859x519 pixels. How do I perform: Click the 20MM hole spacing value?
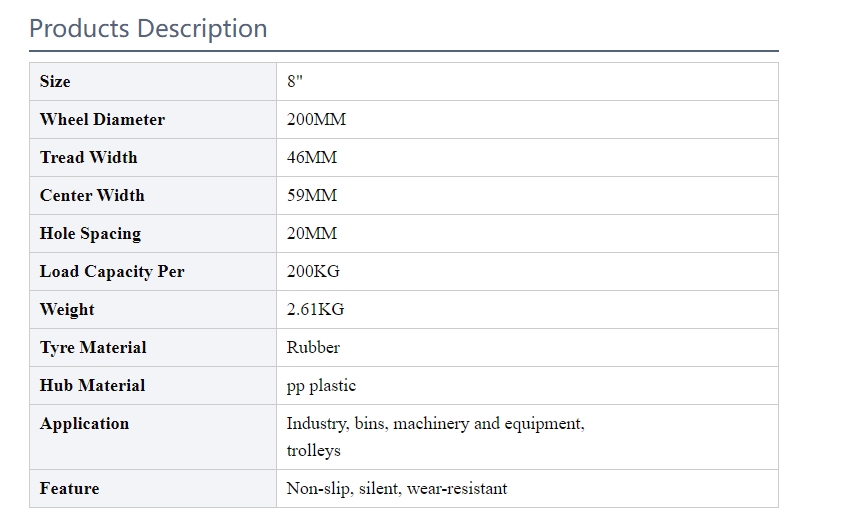[x=312, y=234]
